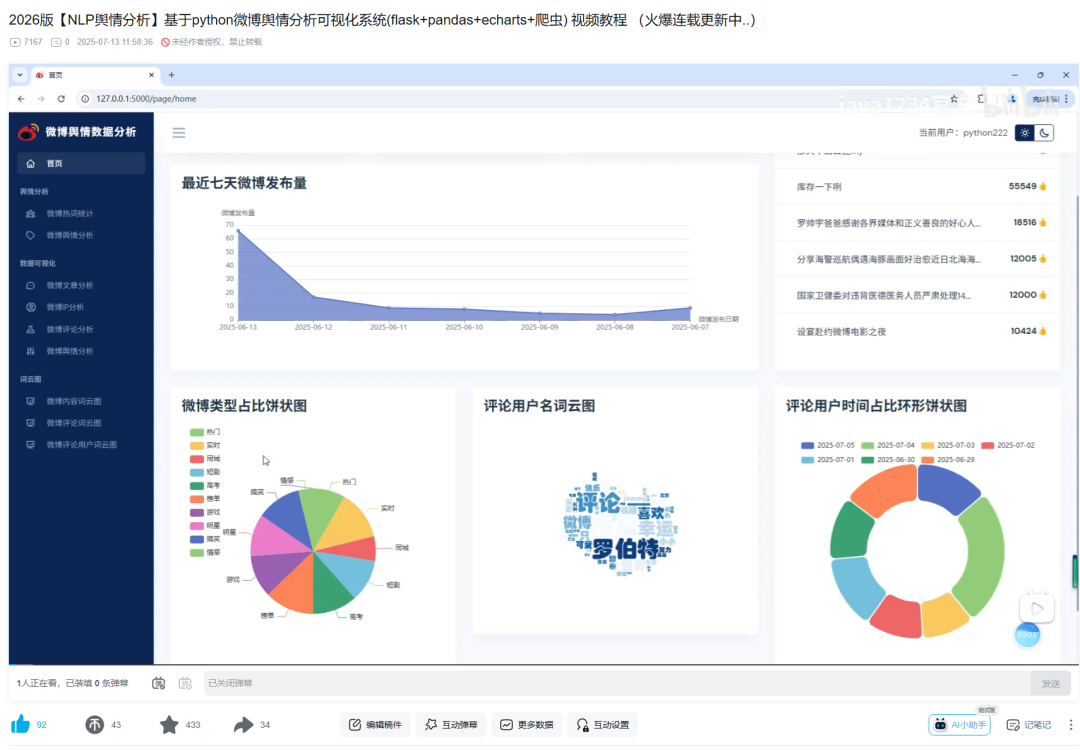The image size is (1080, 750).
Task: Click the thumbs-up icon beside 12005
Action: 1043,259
